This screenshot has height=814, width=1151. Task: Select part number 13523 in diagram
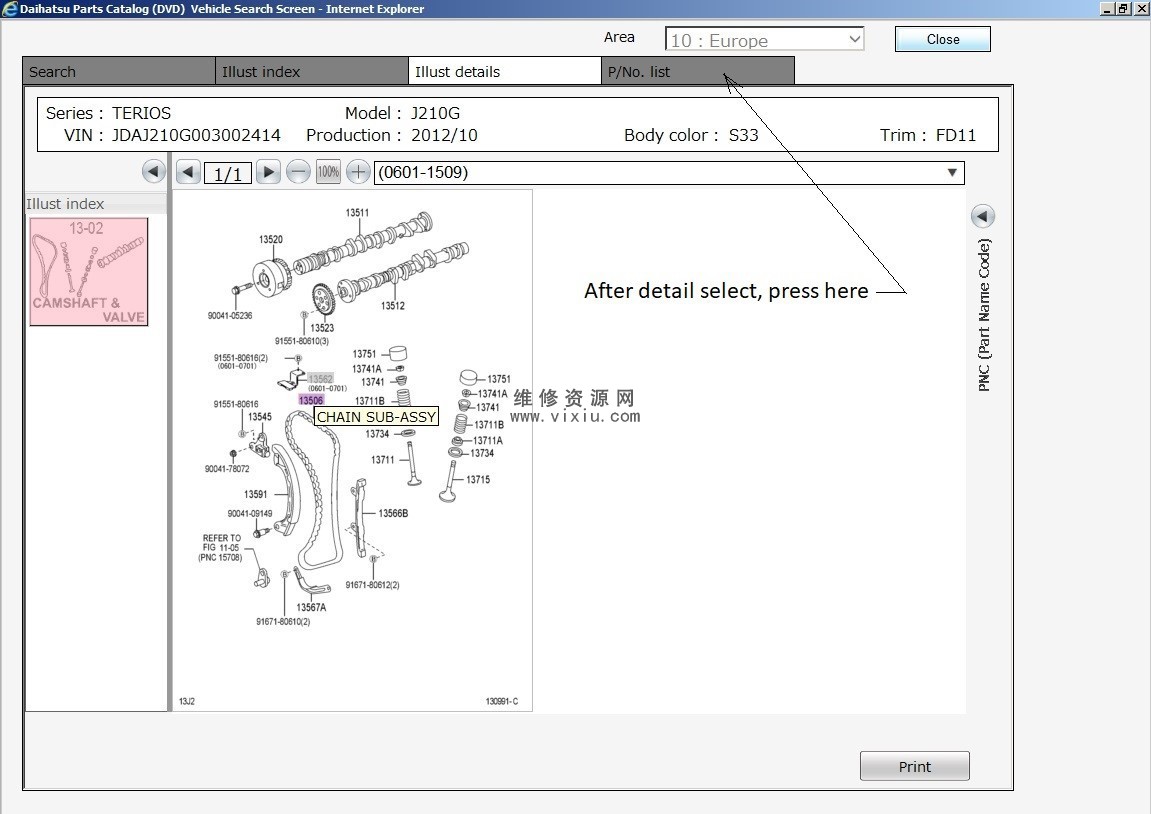[322, 328]
